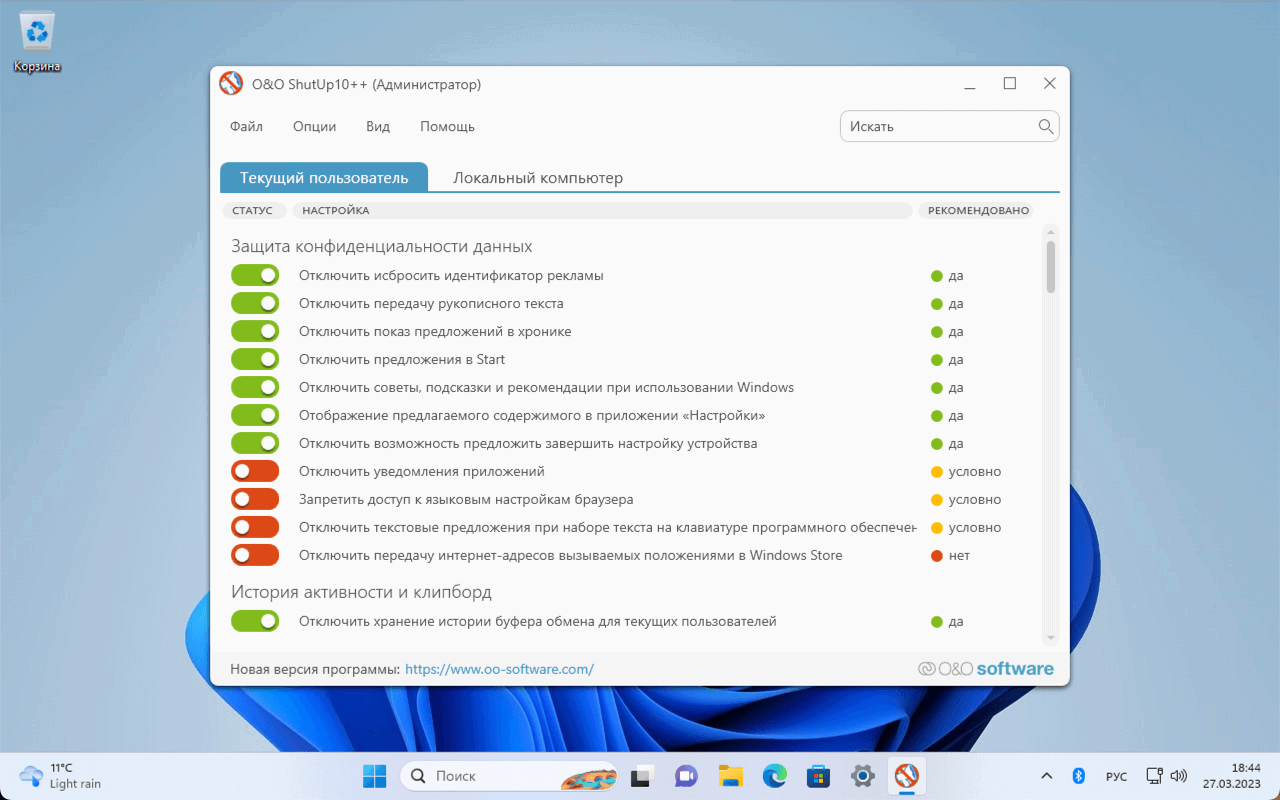The width and height of the screenshot is (1280, 800).
Task: Enable the app notifications (уведомления приложений) switch
Action: 255,471
